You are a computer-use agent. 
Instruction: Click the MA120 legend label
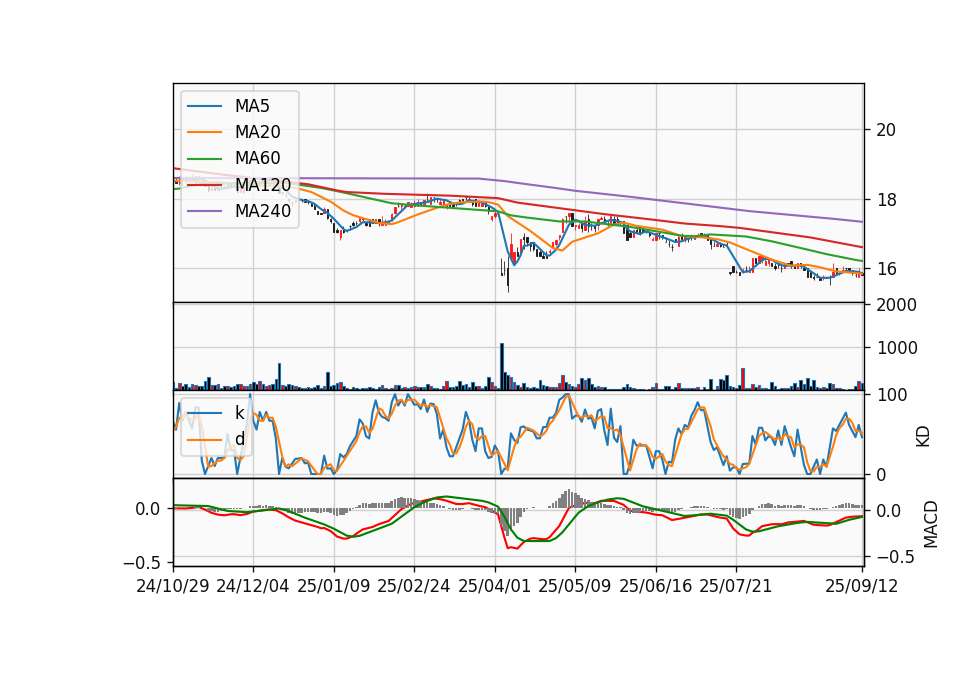263,185
